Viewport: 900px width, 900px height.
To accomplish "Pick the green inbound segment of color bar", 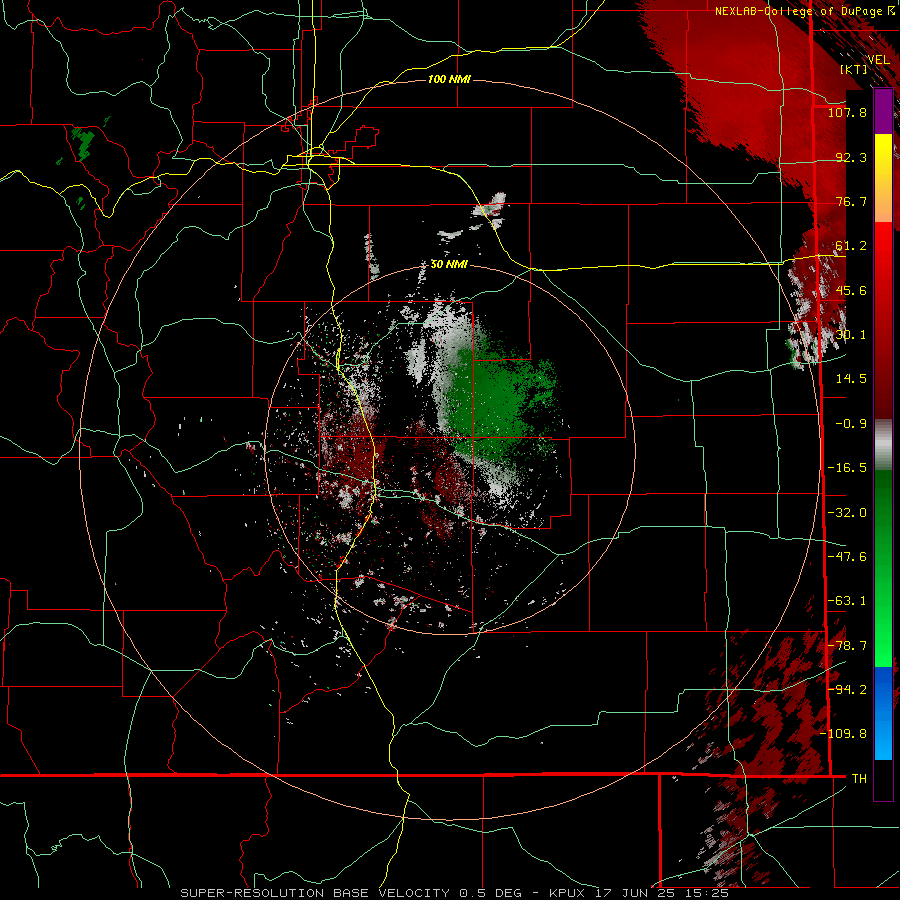I will coord(883,568).
